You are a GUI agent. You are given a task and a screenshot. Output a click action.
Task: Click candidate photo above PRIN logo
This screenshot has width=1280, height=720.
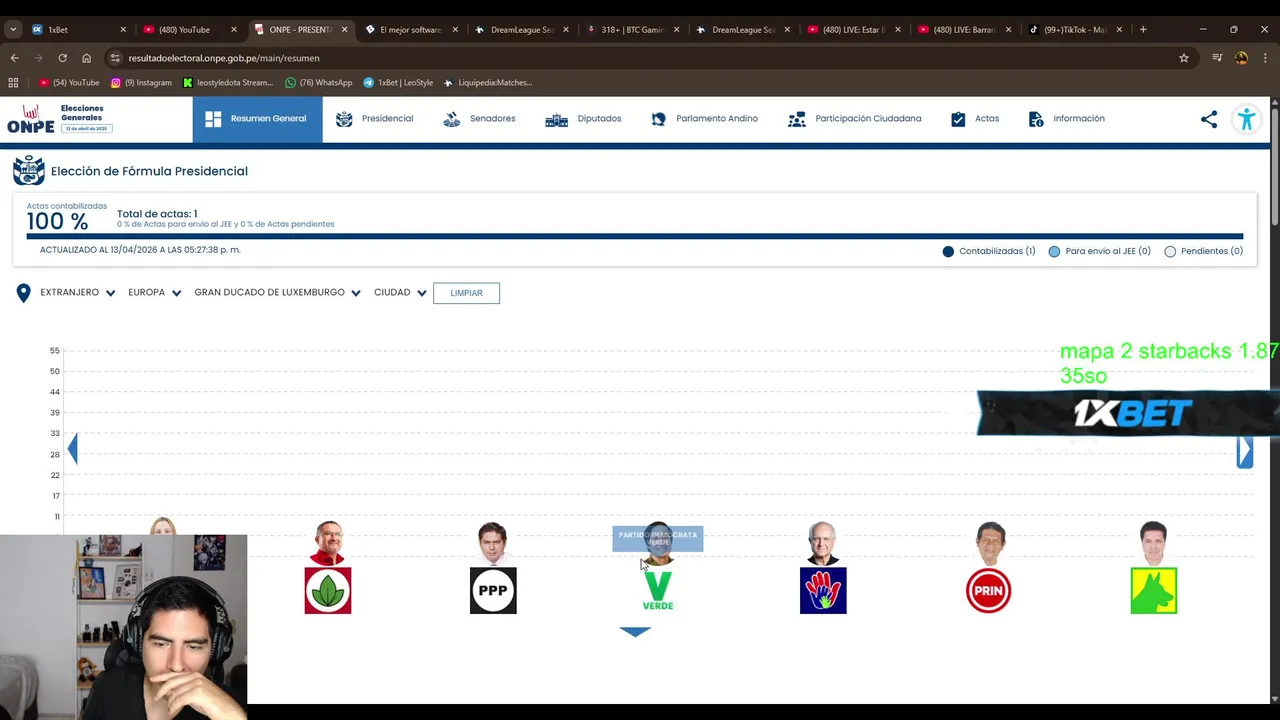tap(990, 543)
